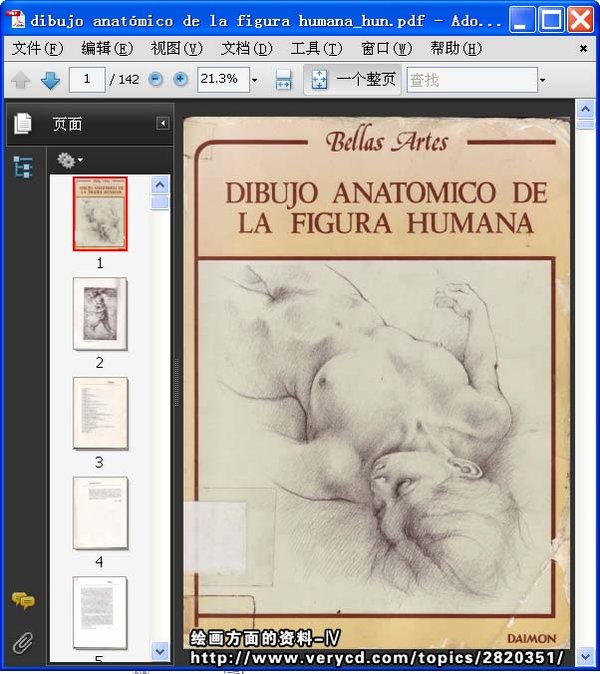This screenshot has width=600, height=674.
Task: Click the fit width scrolling icon
Action: tap(283, 80)
